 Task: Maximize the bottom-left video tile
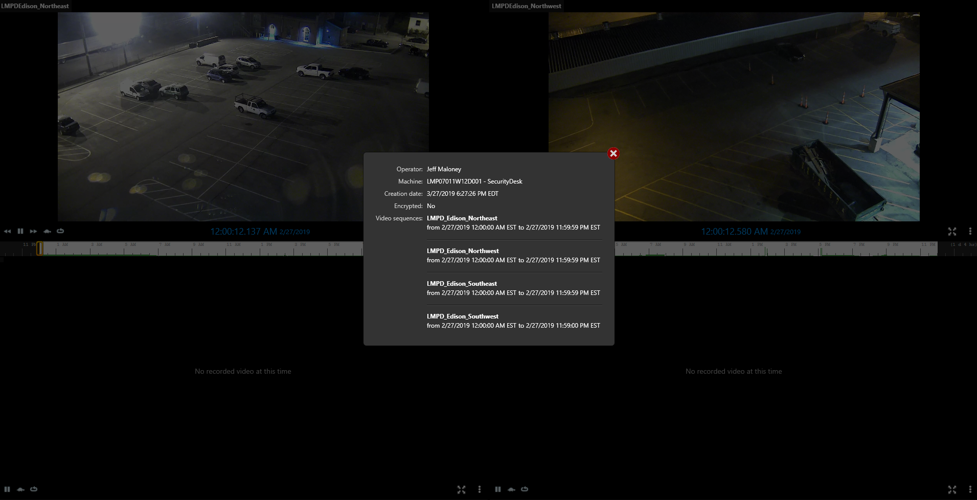[461, 489]
